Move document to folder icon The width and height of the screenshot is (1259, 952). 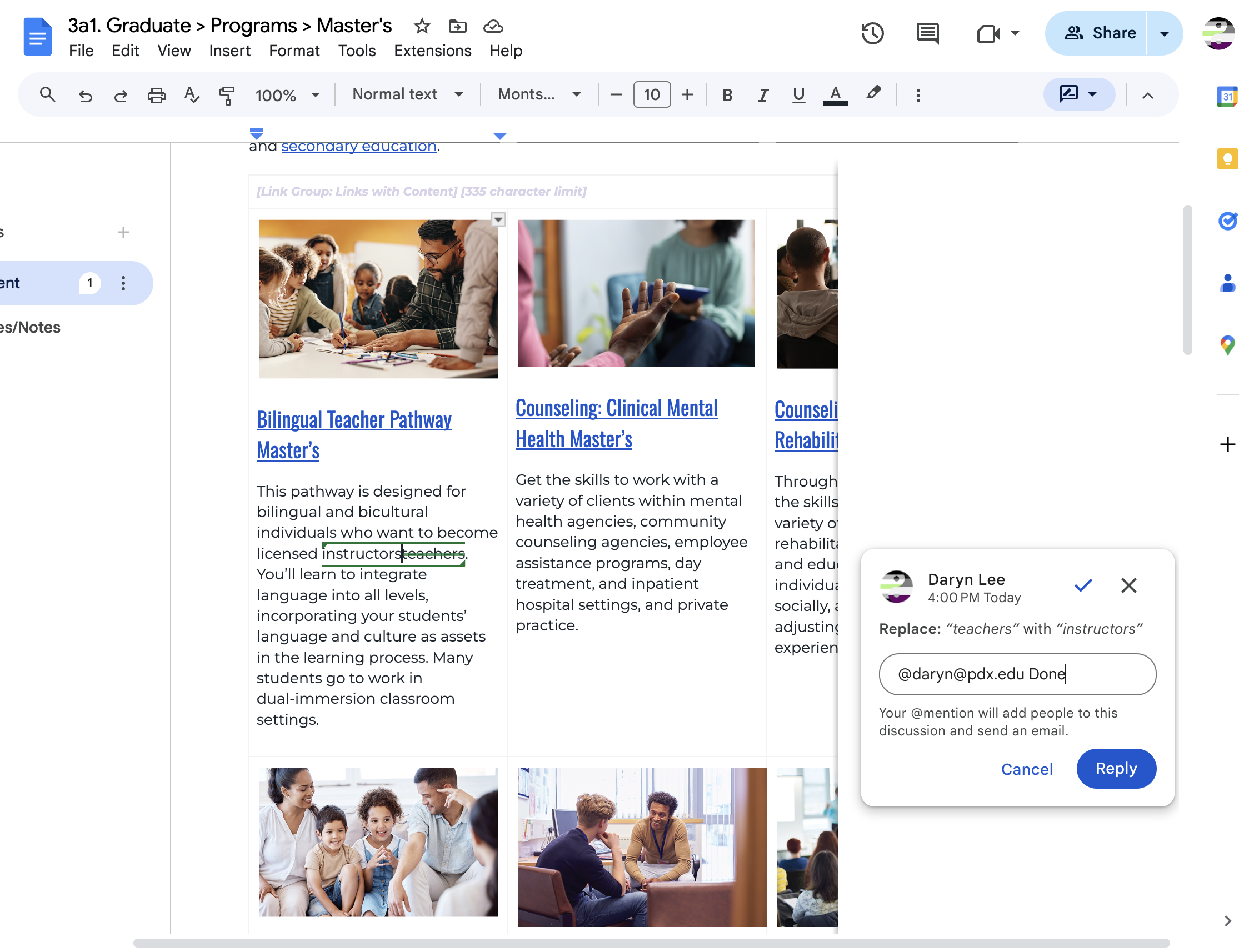tap(457, 26)
